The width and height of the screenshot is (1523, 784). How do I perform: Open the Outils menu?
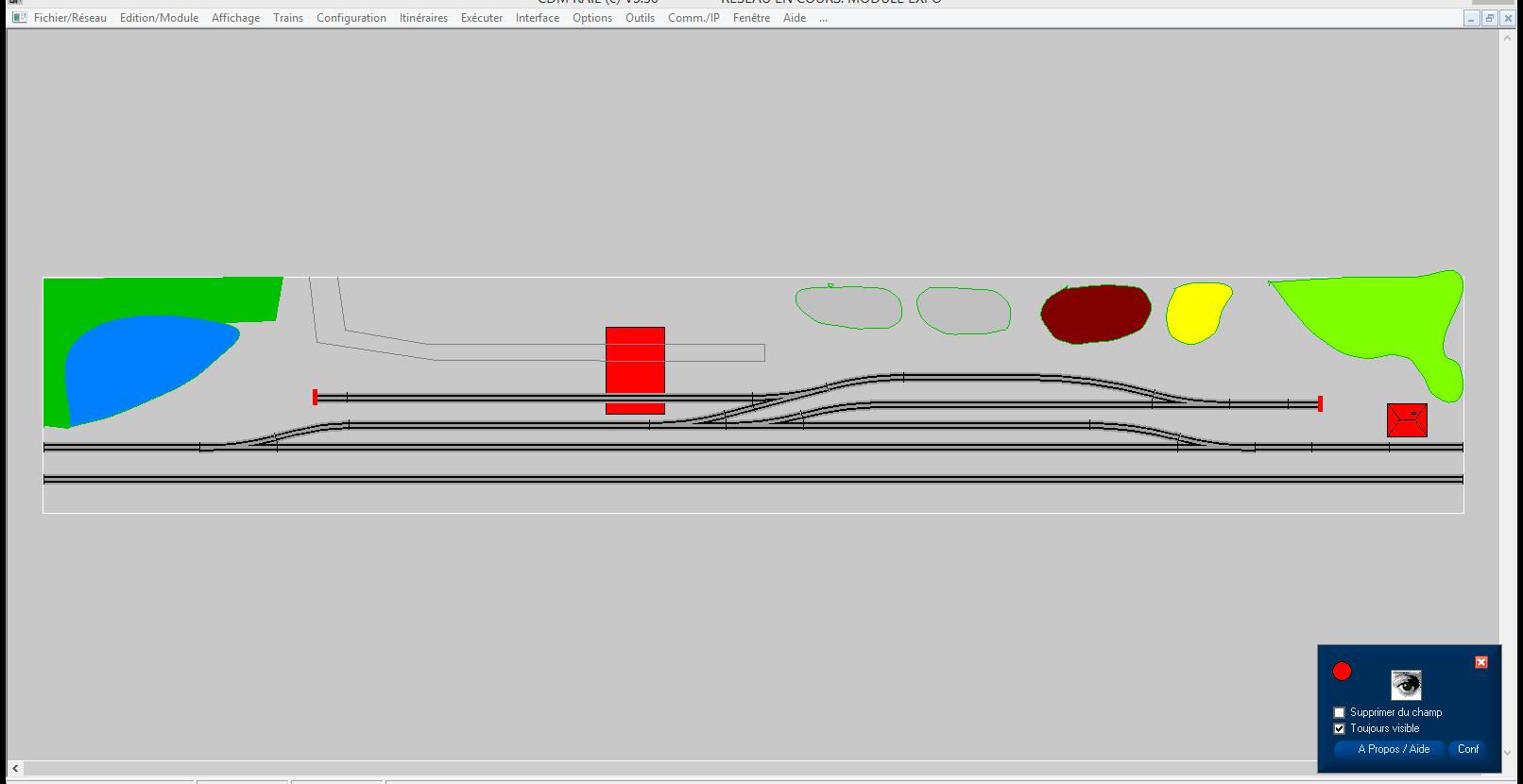point(640,18)
